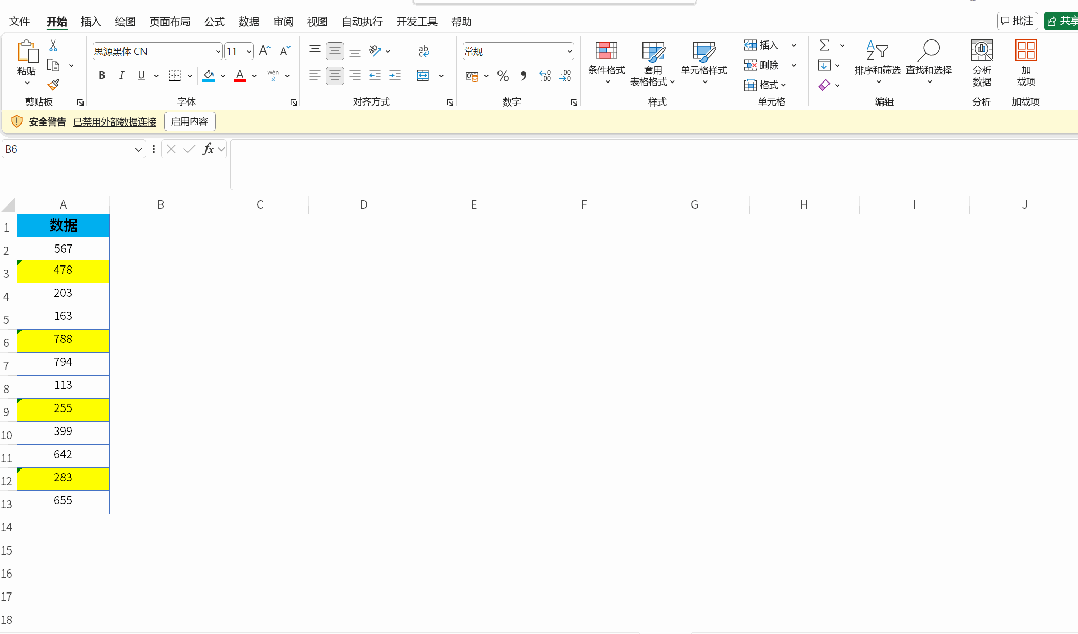Open Format as Table gallery
The height and width of the screenshot is (634, 1078).
click(652, 63)
